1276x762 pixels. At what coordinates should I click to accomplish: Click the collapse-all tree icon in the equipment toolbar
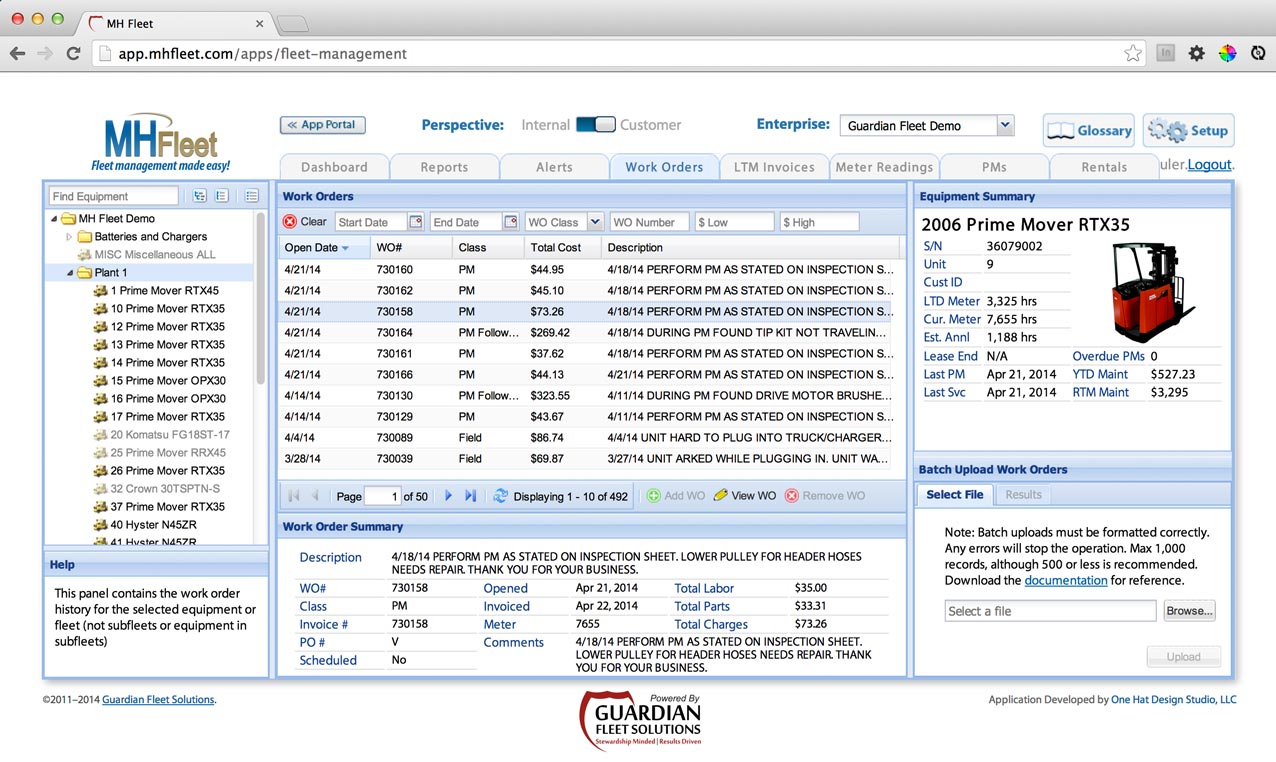tap(222, 196)
